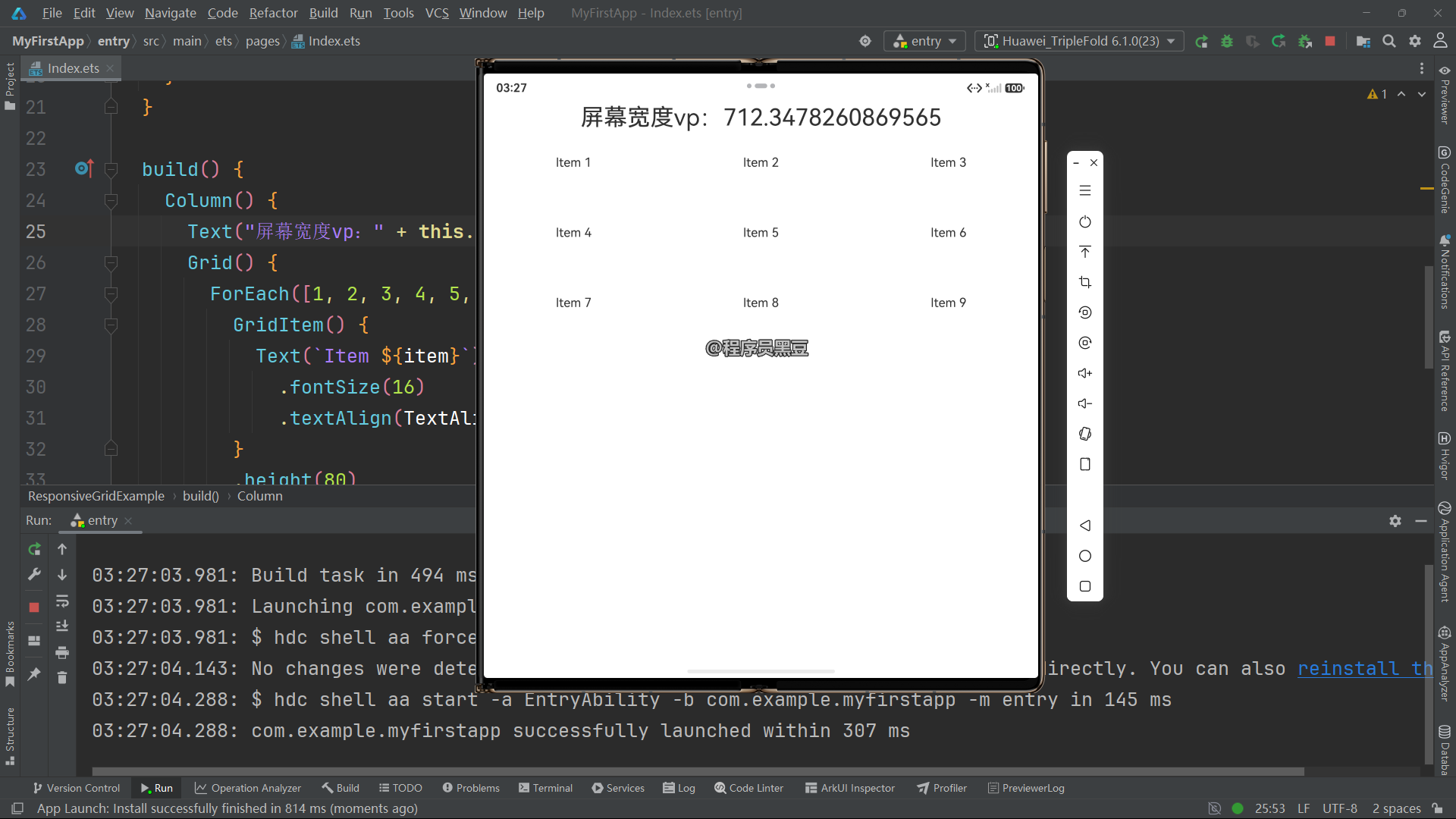
Task: Click the locate target crosshair icon in toolbar
Action: [865, 42]
